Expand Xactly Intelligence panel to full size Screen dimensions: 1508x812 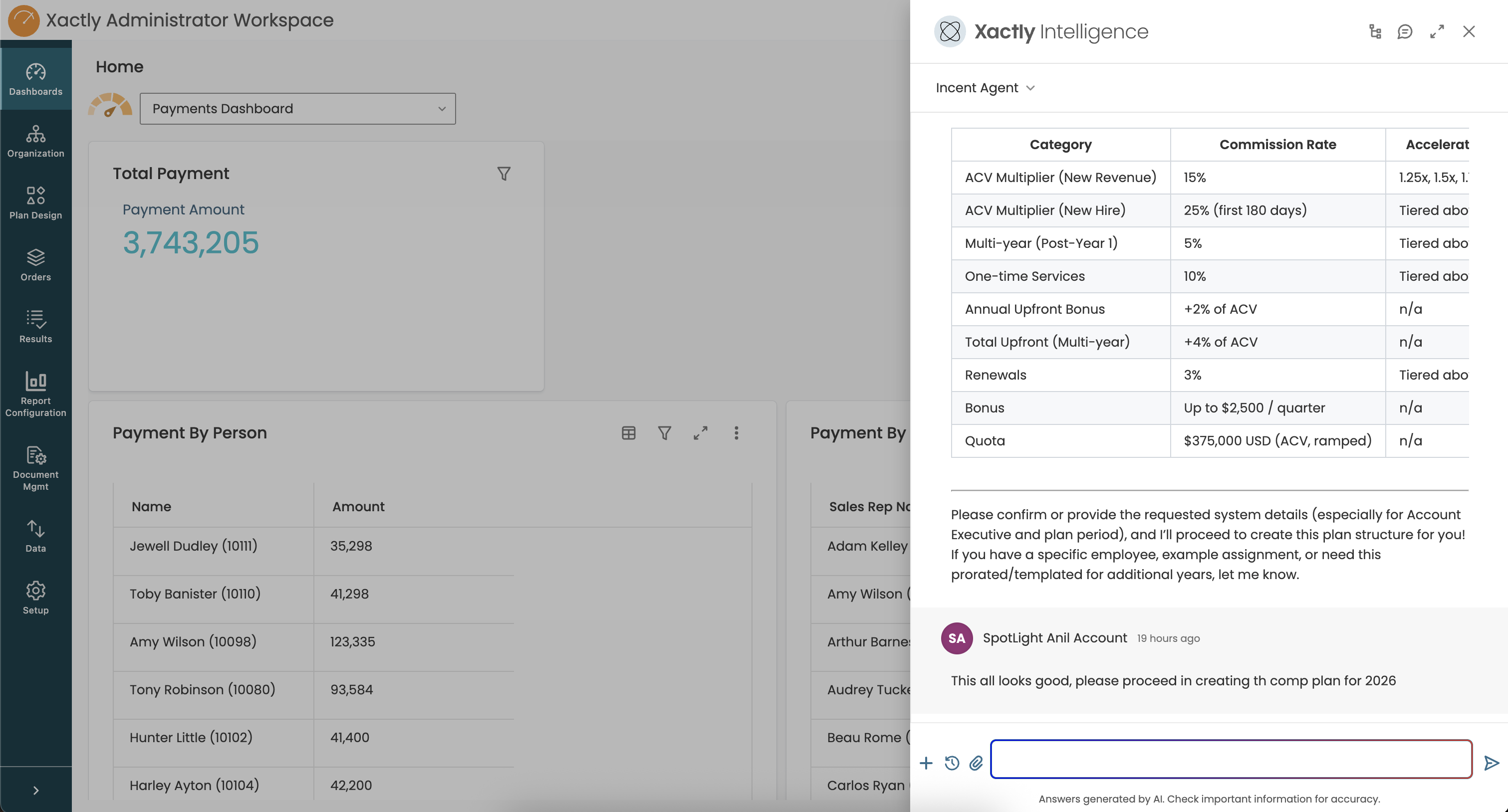(1437, 31)
